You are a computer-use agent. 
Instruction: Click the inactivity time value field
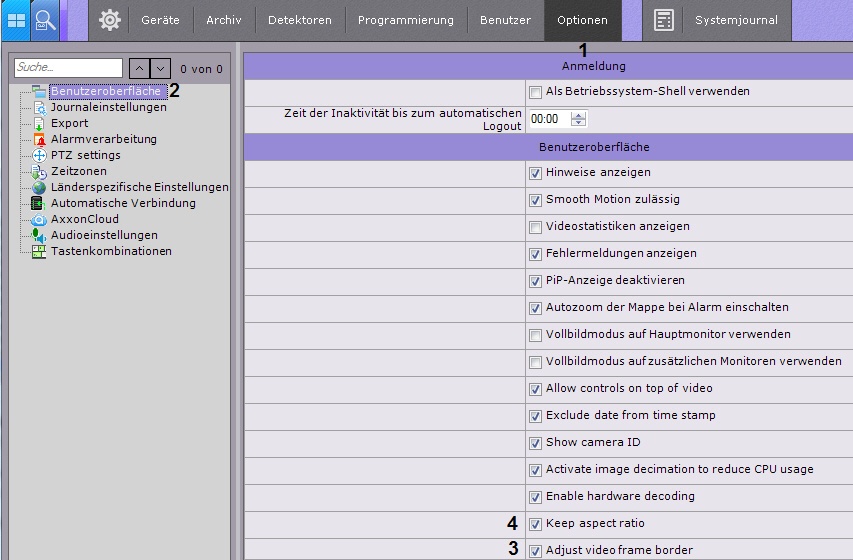548,119
